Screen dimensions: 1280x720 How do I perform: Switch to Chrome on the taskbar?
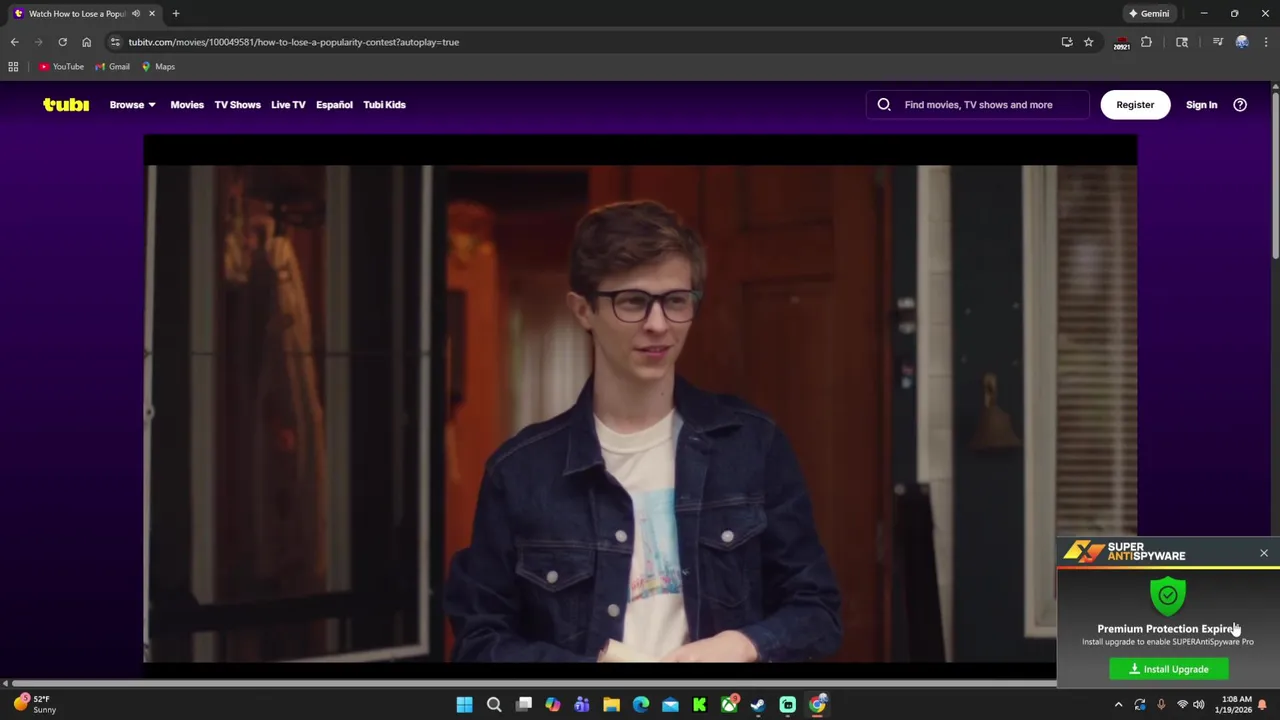817,705
